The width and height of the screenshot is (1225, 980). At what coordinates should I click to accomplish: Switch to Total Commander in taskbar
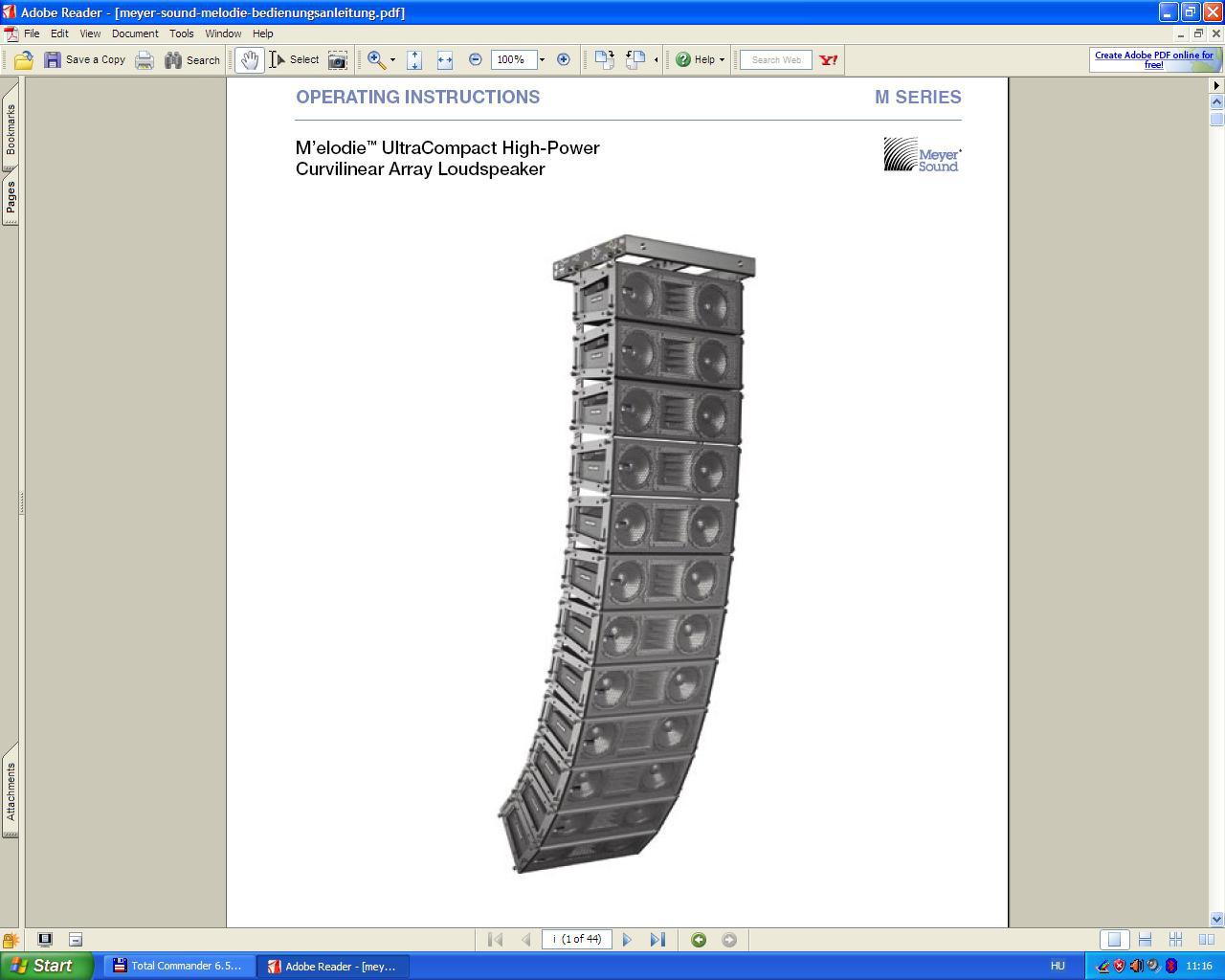(x=180, y=966)
